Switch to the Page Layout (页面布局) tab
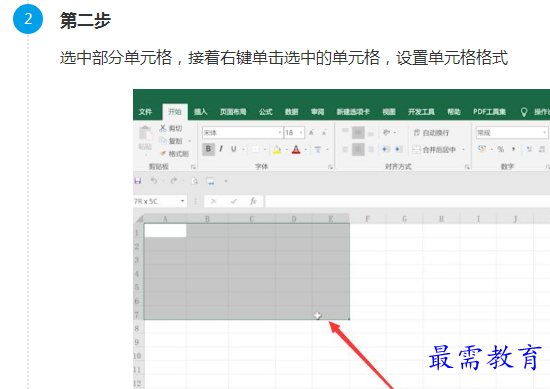Image resolution: width=550 pixels, height=389 pixels. point(233,112)
